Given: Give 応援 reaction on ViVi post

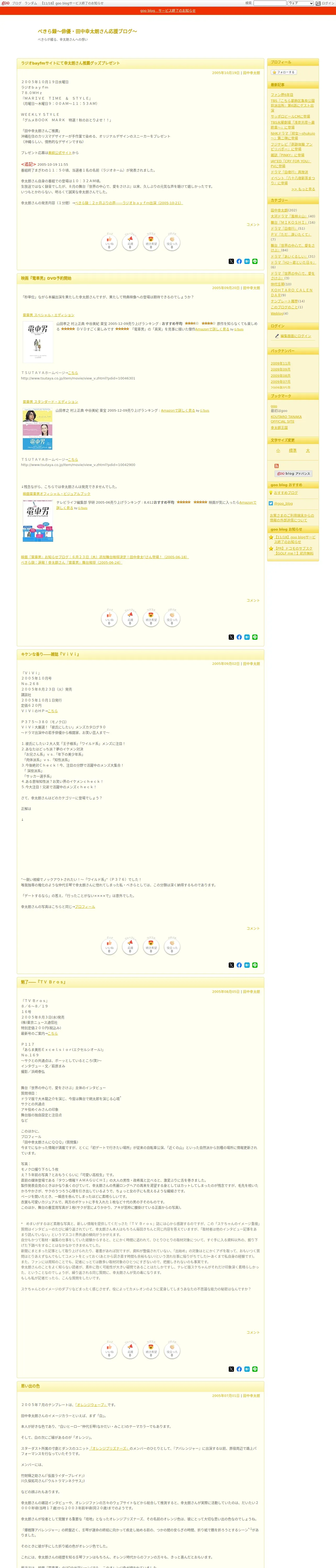Looking at the screenshot, I should point(130,947).
